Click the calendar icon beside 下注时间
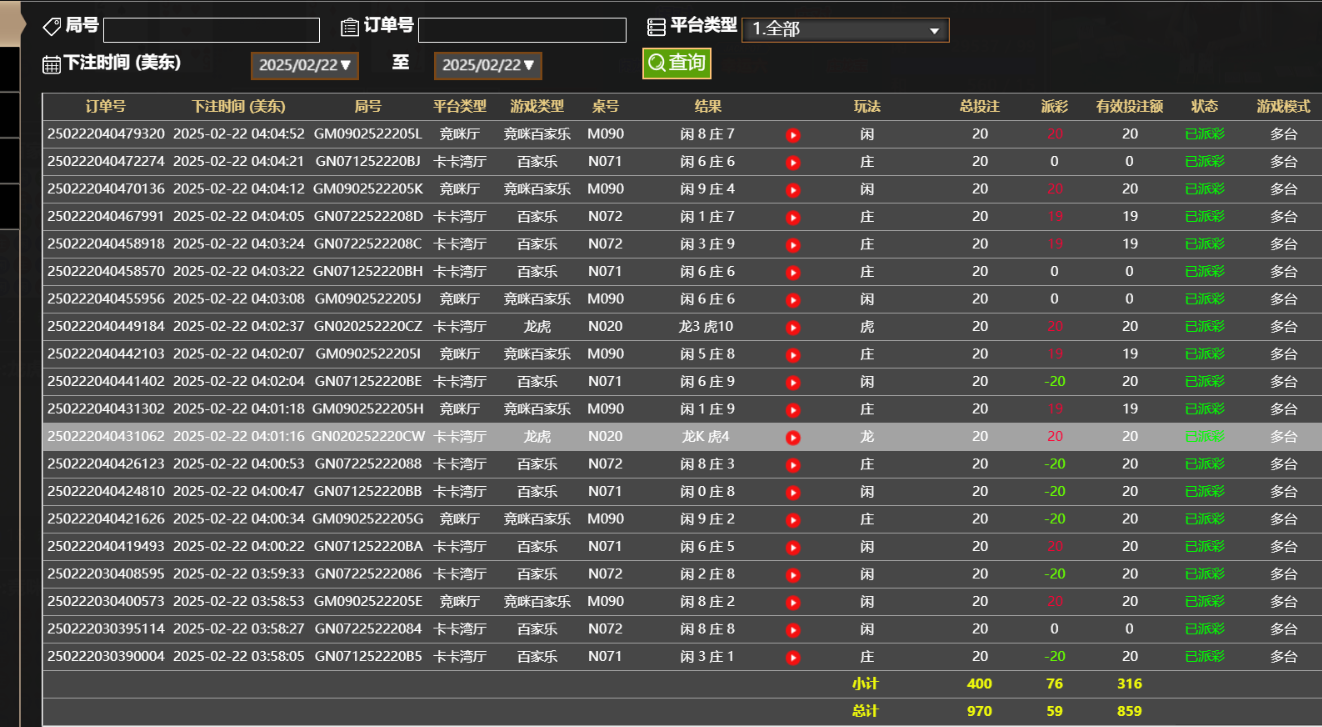1322x727 pixels. (x=52, y=64)
